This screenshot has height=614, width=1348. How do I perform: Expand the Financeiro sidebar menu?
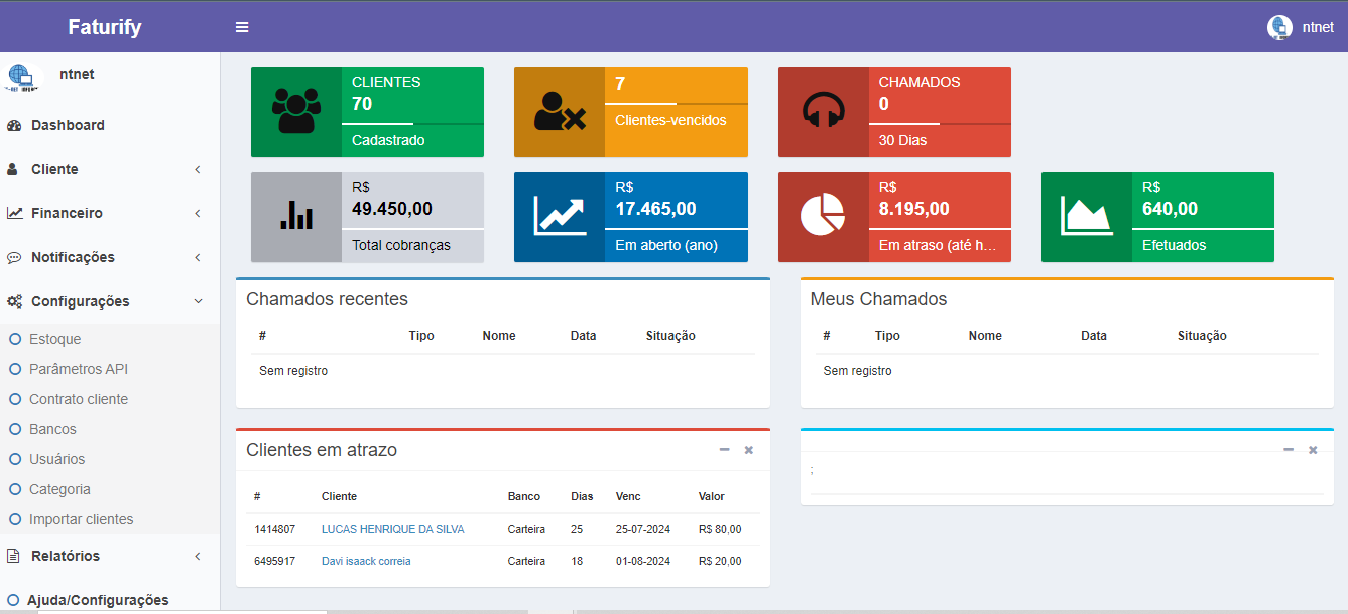pyautogui.click(x=67, y=213)
